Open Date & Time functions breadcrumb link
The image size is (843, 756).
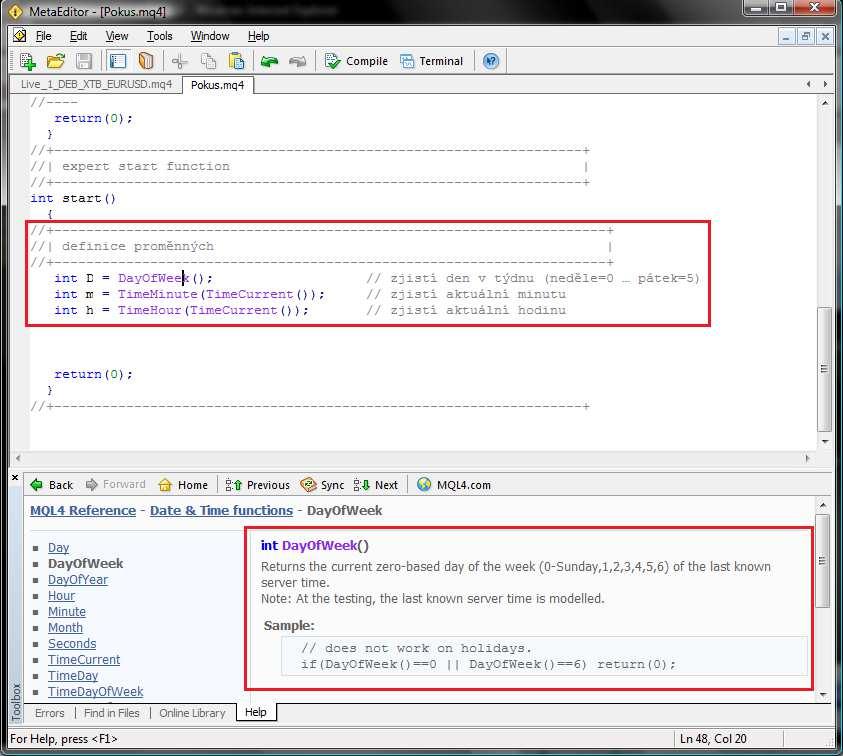(222, 510)
